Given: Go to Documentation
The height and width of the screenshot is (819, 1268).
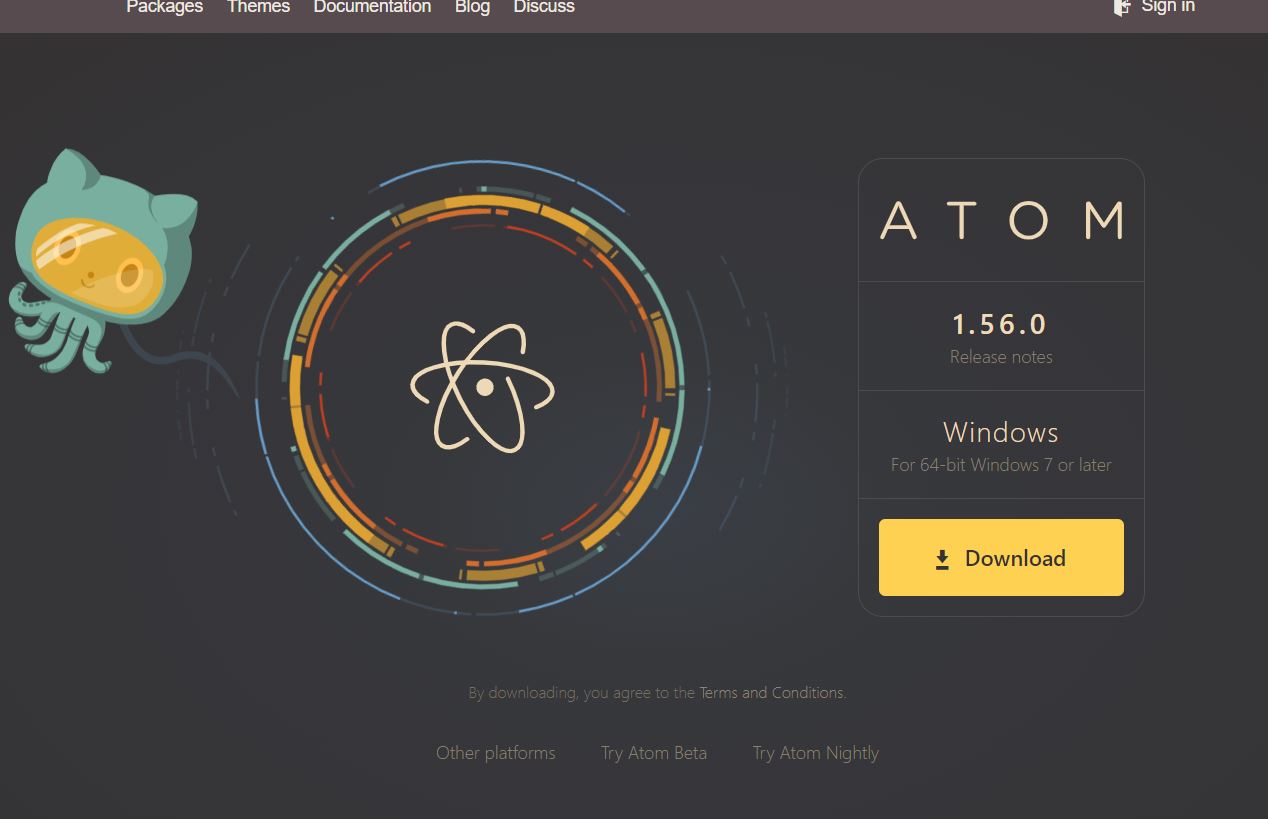Looking at the screenshot, I should click(x=372, y=7).
